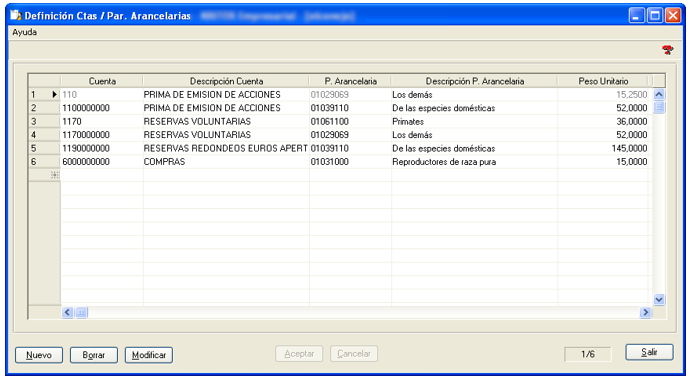Click the Salir button

649,352
